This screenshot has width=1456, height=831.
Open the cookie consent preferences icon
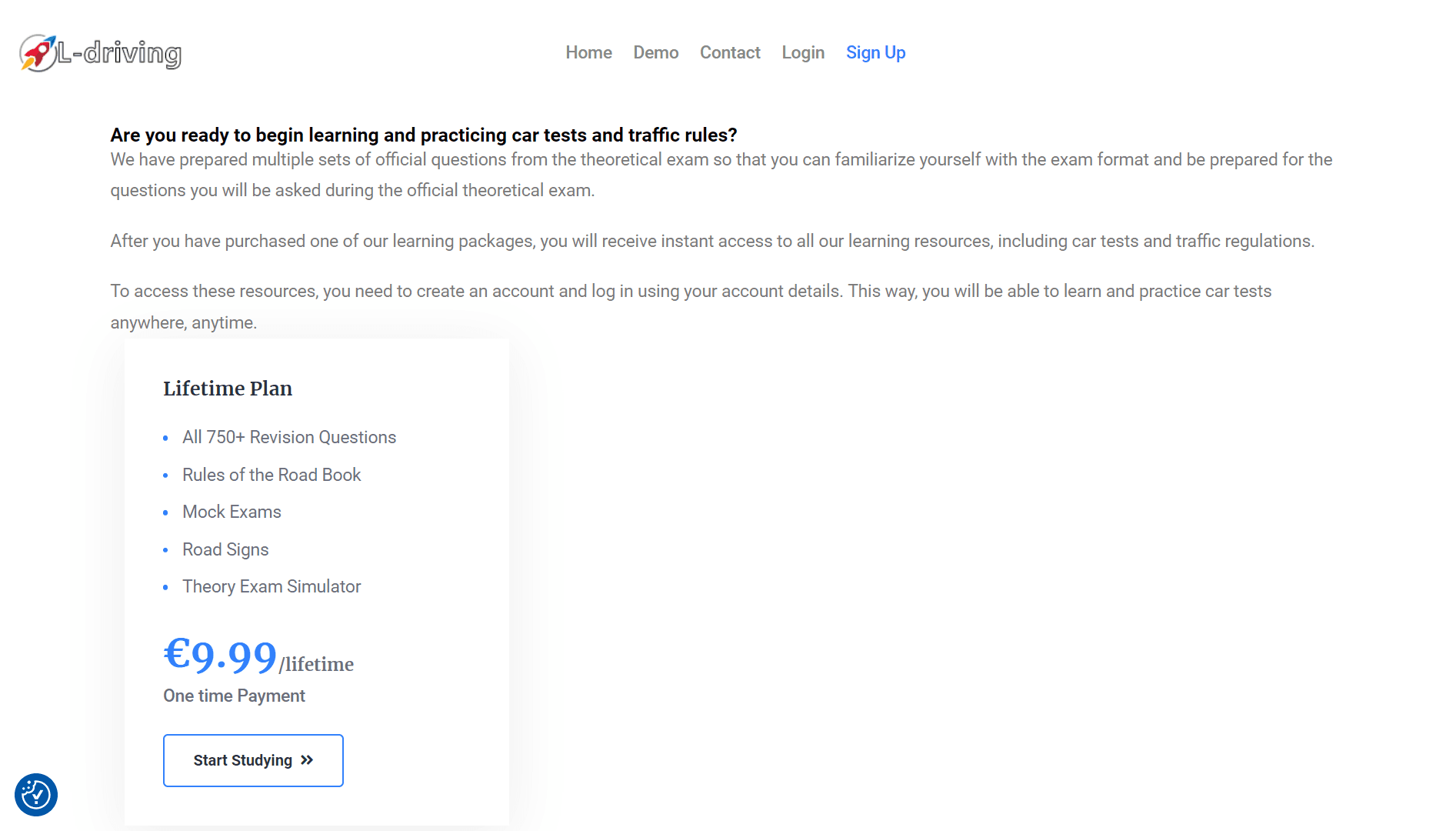36,794
